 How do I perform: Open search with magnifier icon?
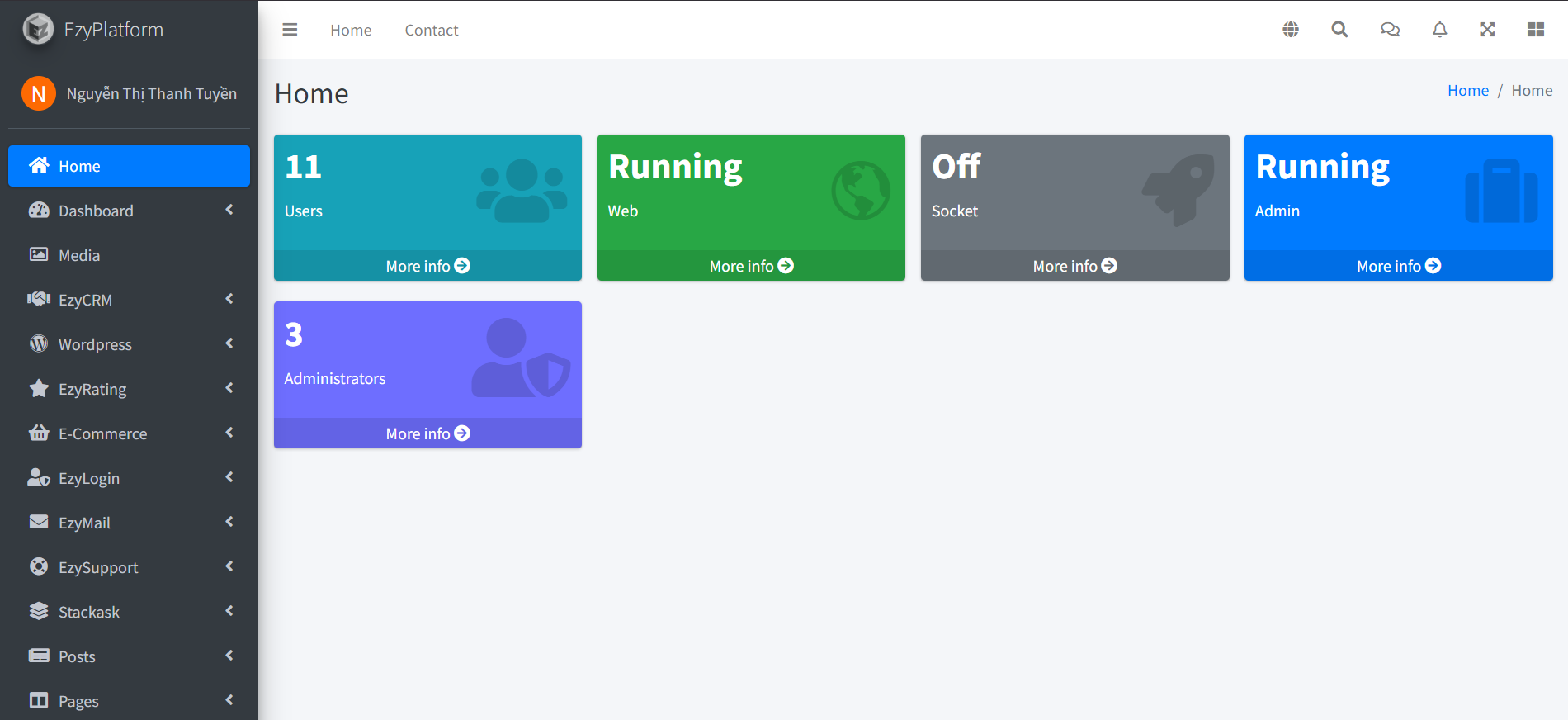click(x=1339, y=30)
